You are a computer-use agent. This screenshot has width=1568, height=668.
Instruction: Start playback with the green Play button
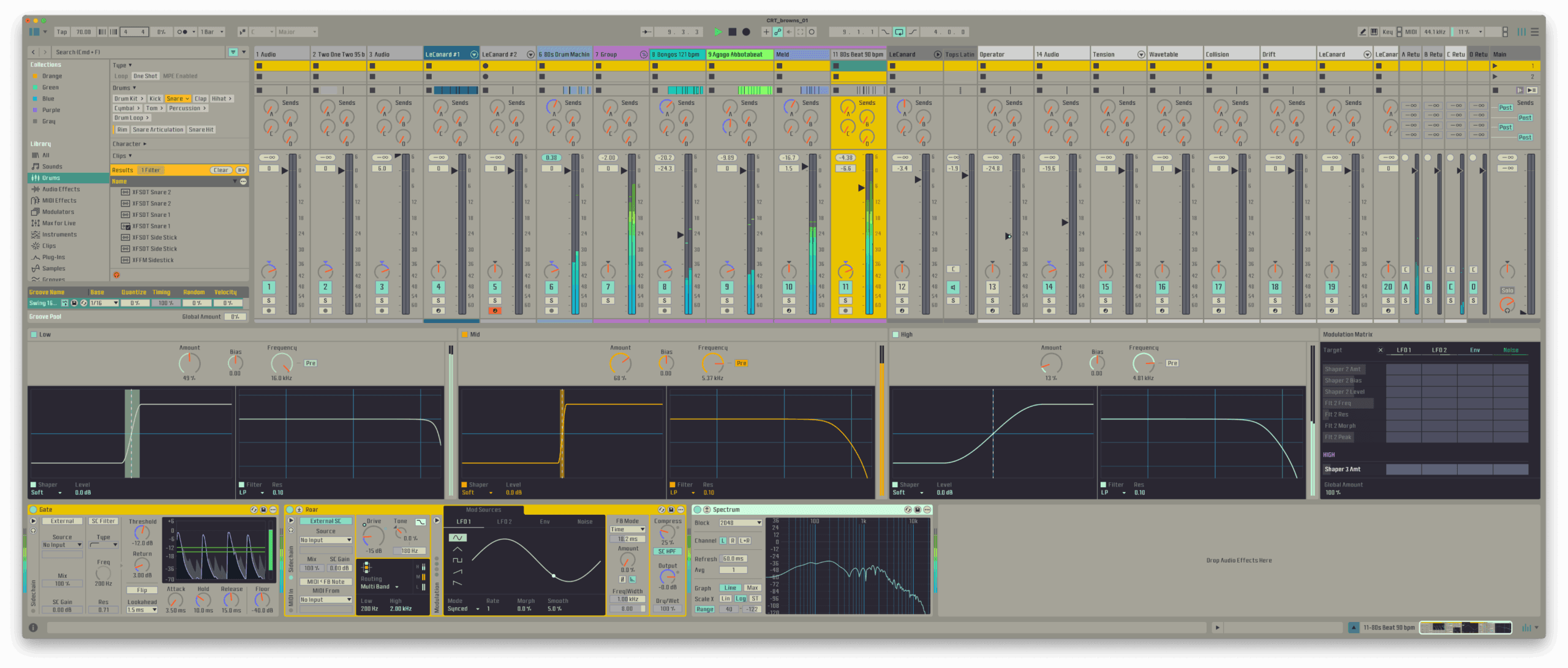point(718,32)
